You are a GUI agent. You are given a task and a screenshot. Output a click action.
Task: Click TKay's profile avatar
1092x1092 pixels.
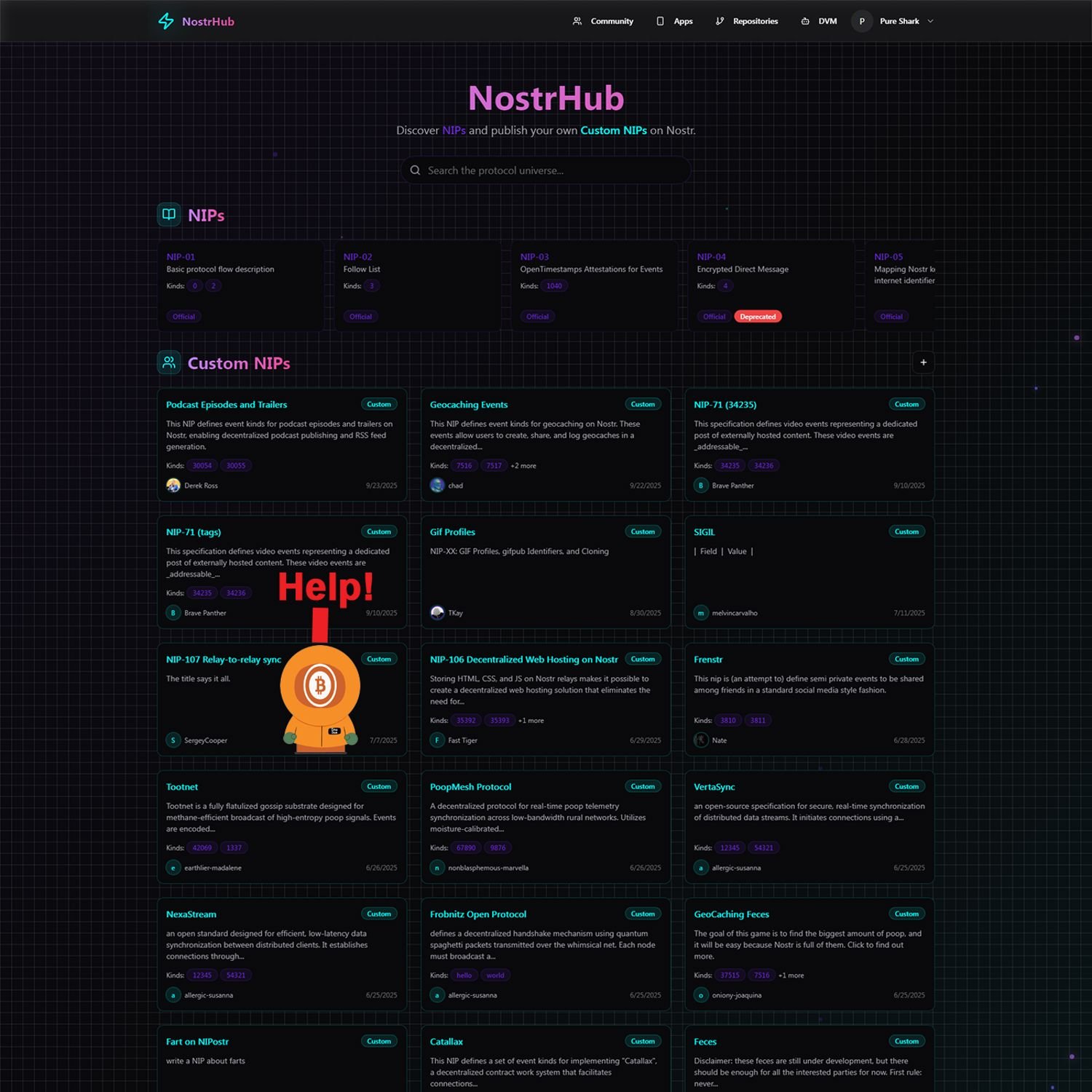(x=437, y=613)
